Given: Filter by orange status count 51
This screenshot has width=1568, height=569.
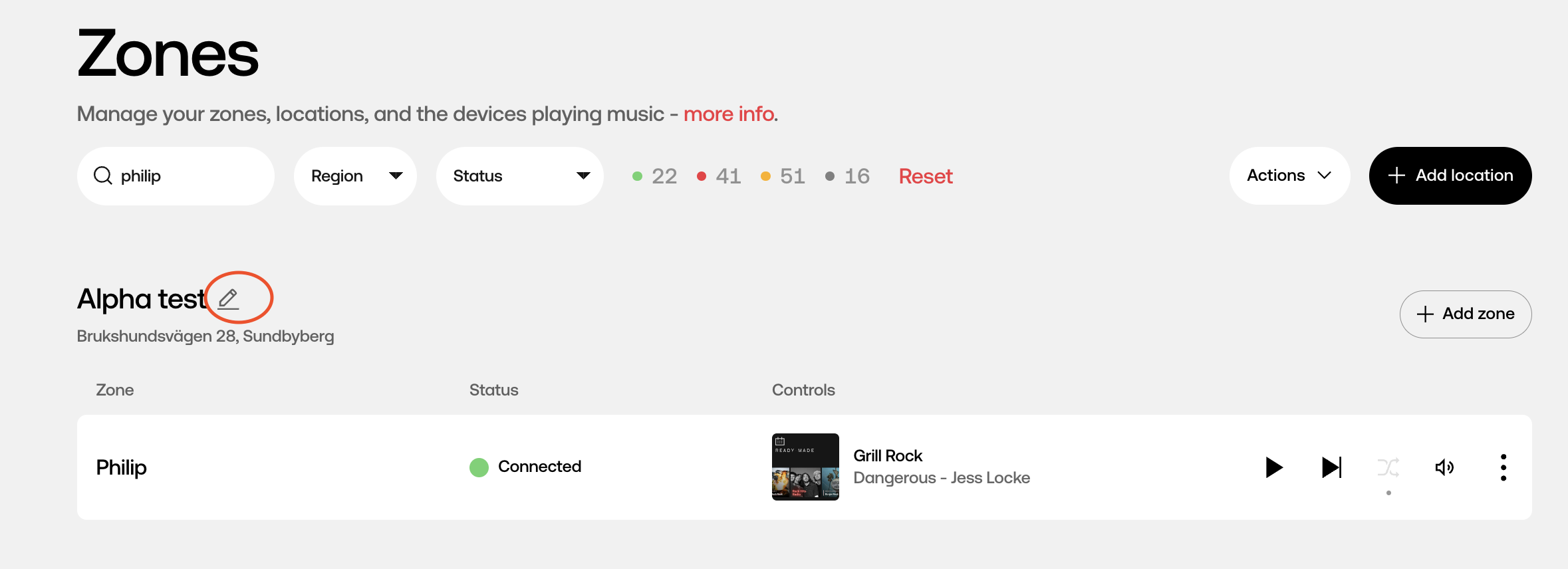Looking at the screenshot, I should coord(783,176).
